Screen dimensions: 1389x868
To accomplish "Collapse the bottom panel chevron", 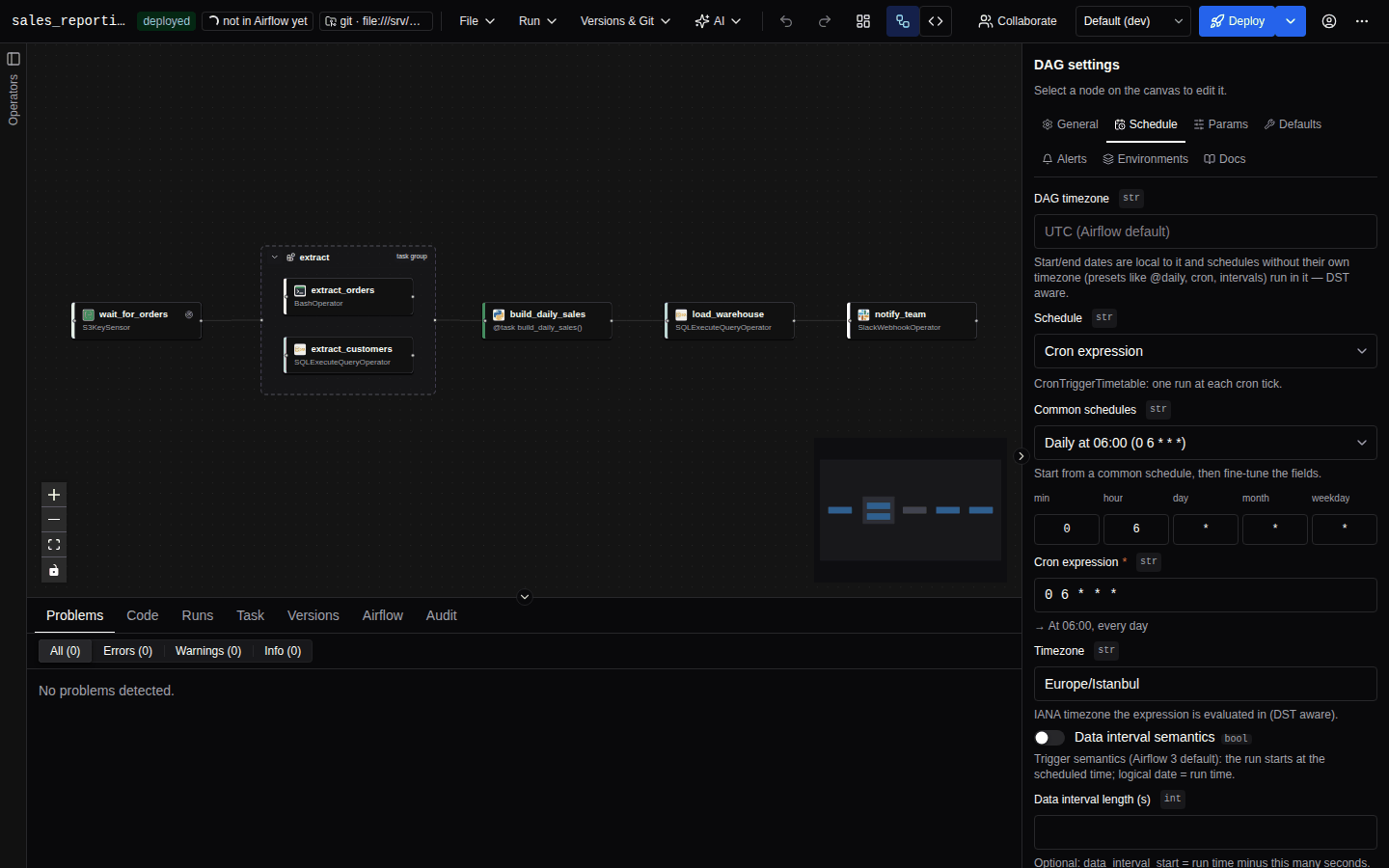I will 525,597.
